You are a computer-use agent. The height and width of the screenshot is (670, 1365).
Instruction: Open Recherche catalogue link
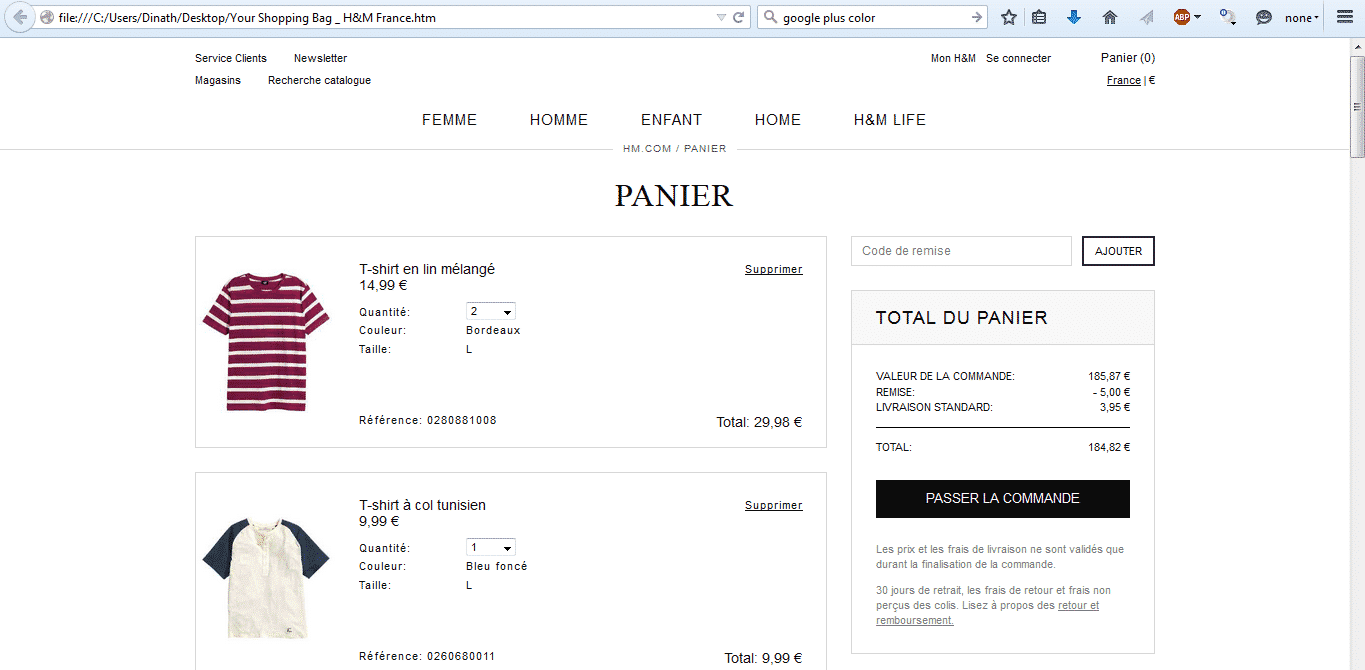319,80
